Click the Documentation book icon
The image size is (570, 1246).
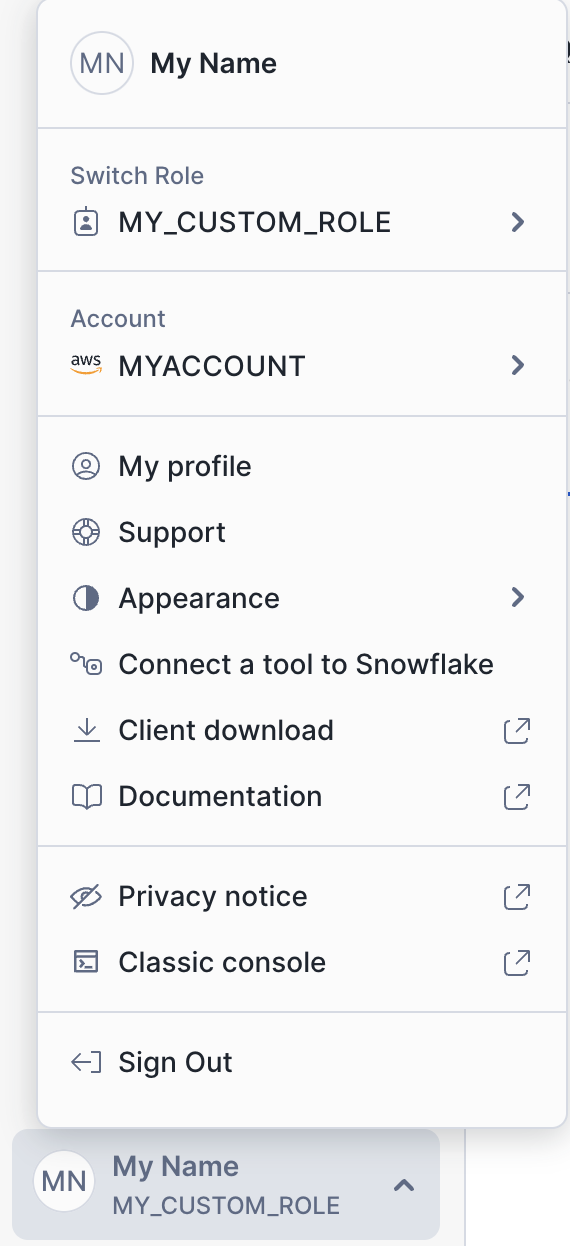87,796
